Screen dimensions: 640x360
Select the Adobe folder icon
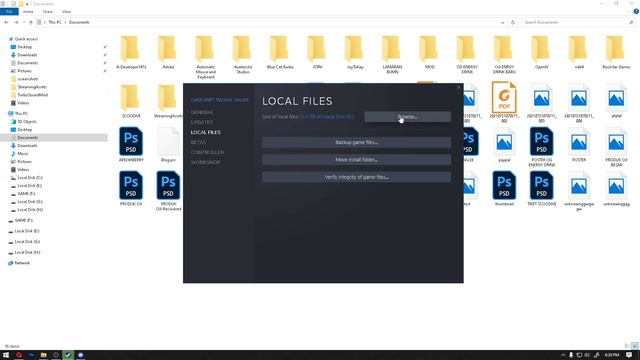point(168,52)
